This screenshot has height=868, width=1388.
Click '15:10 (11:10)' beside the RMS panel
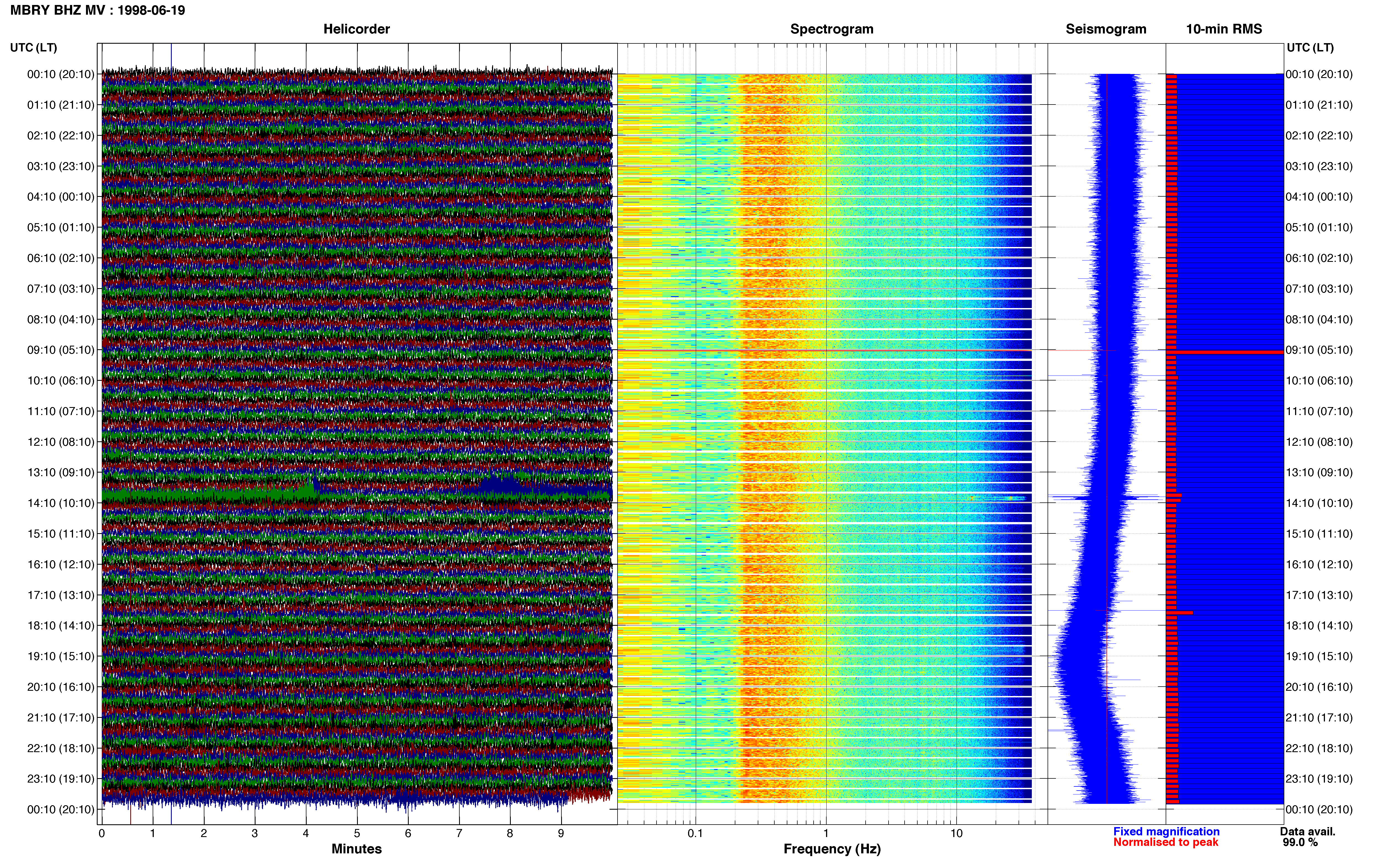(1319, 534)
